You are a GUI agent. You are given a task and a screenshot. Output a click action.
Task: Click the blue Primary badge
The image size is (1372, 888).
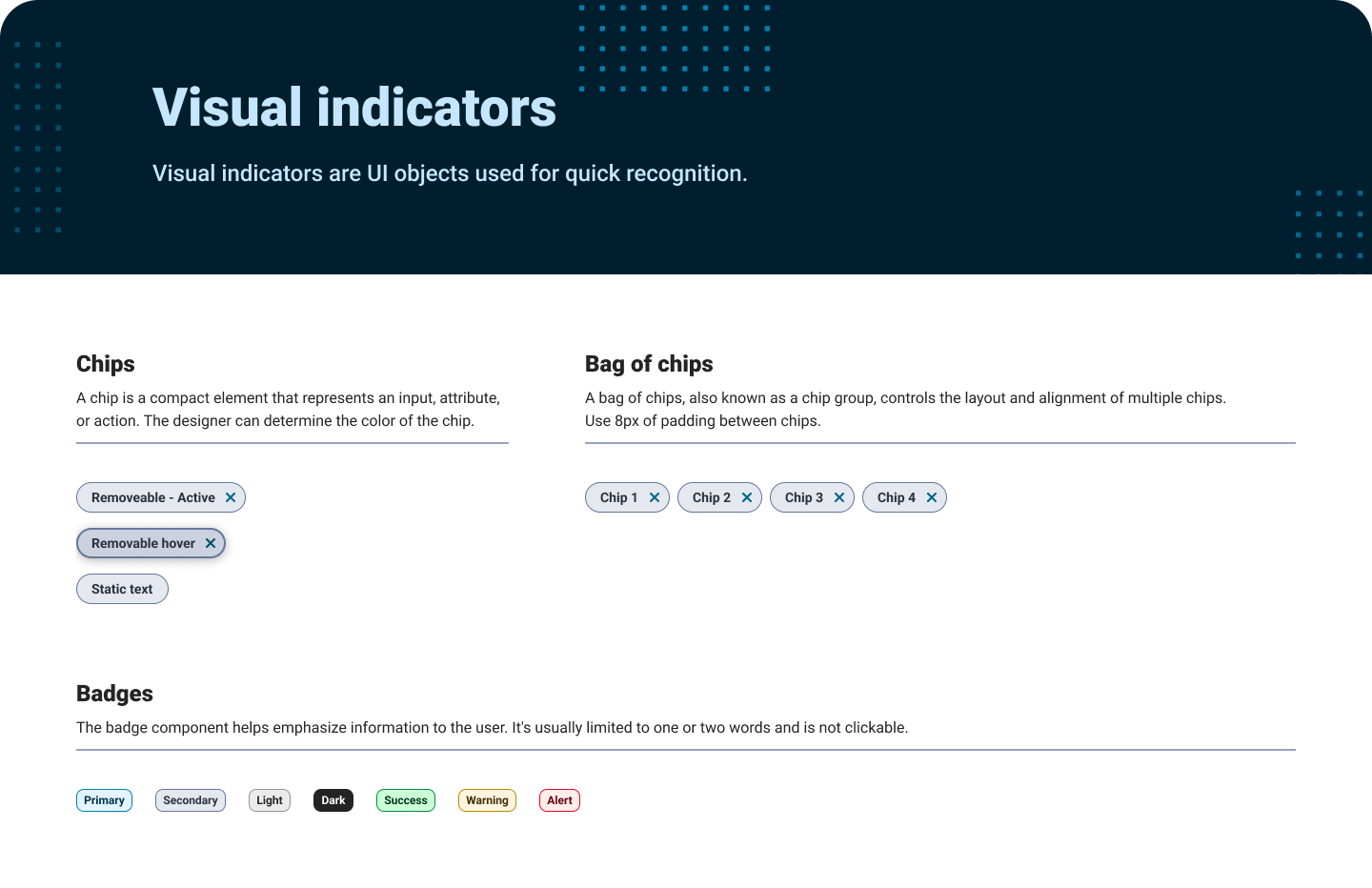click(x=104, y=800)
